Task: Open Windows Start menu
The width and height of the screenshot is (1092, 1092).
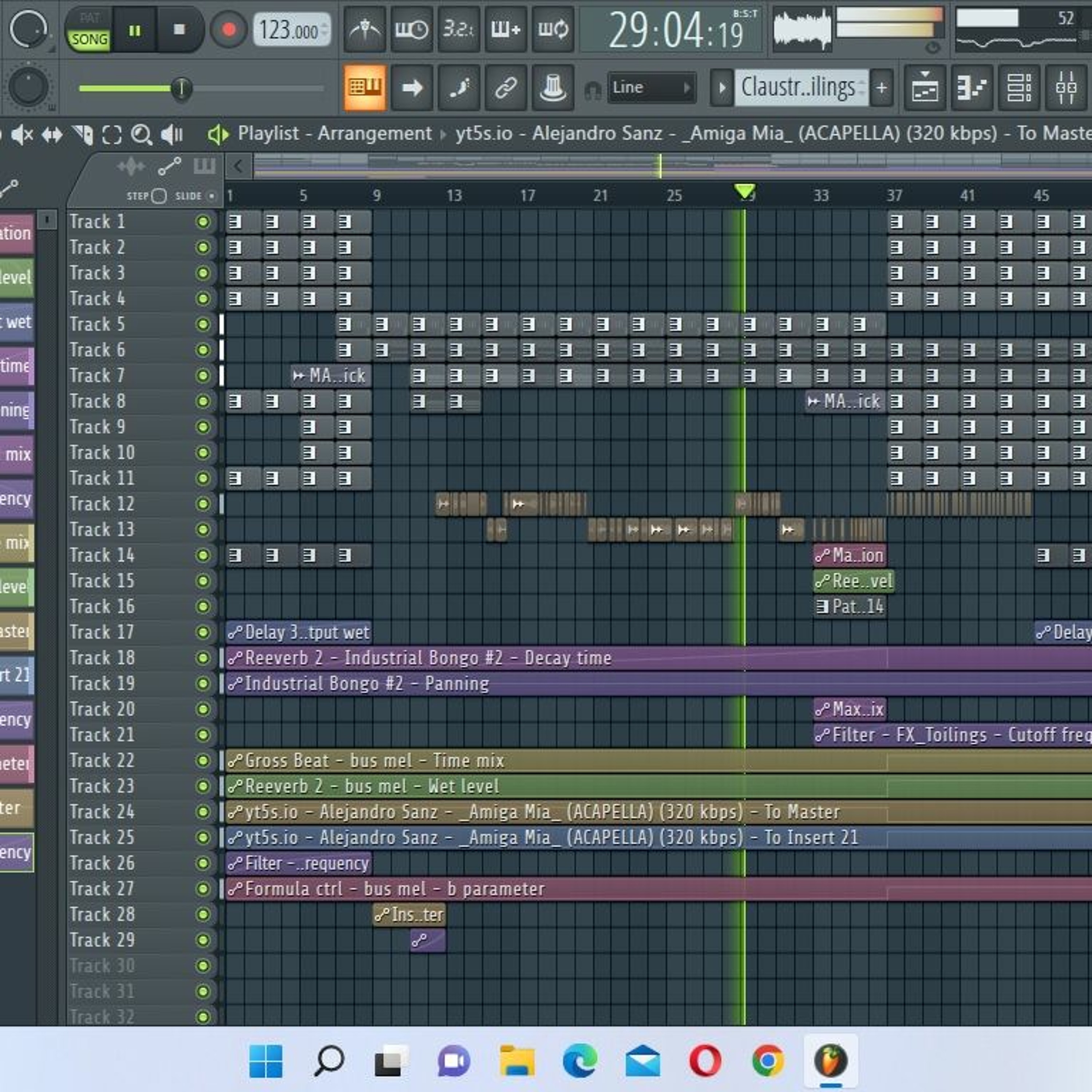Action: [x=266, y=1061]
